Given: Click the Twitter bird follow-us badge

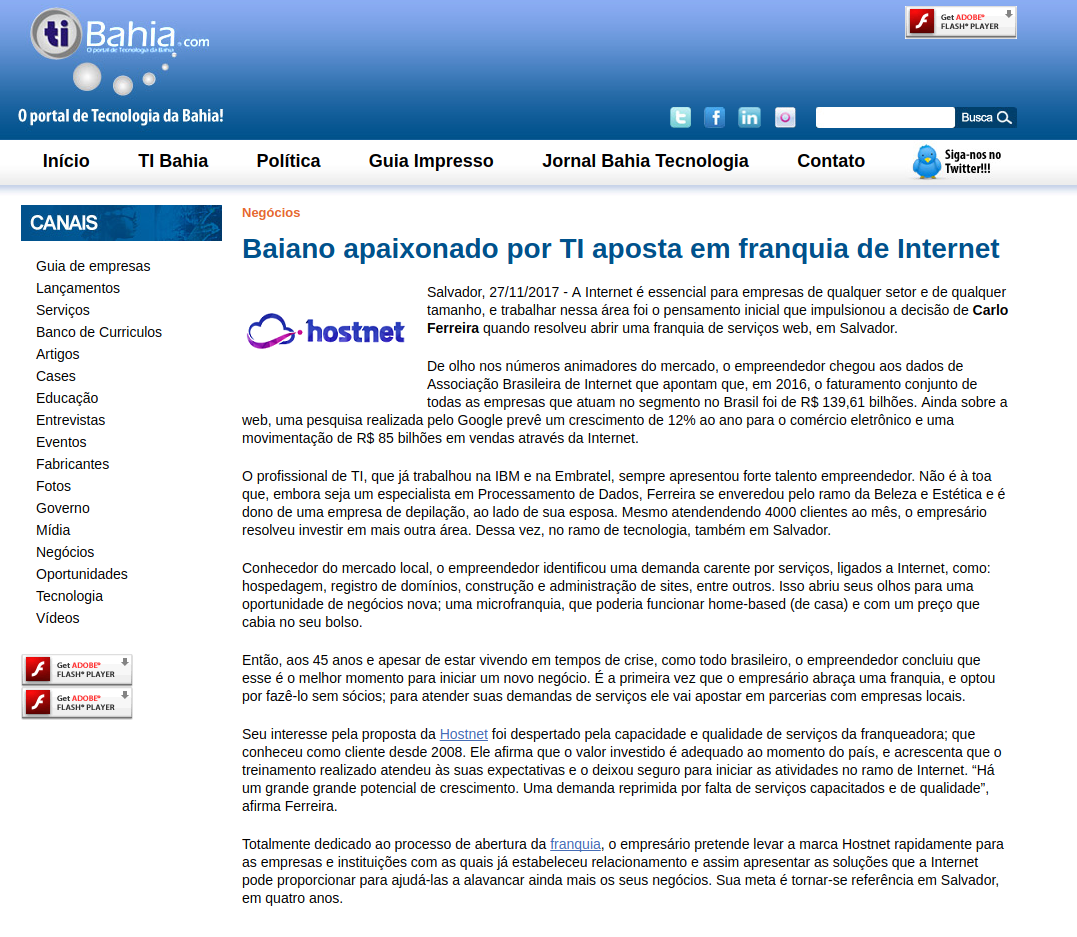Looking at the screenshot, I should pos(956,162).
